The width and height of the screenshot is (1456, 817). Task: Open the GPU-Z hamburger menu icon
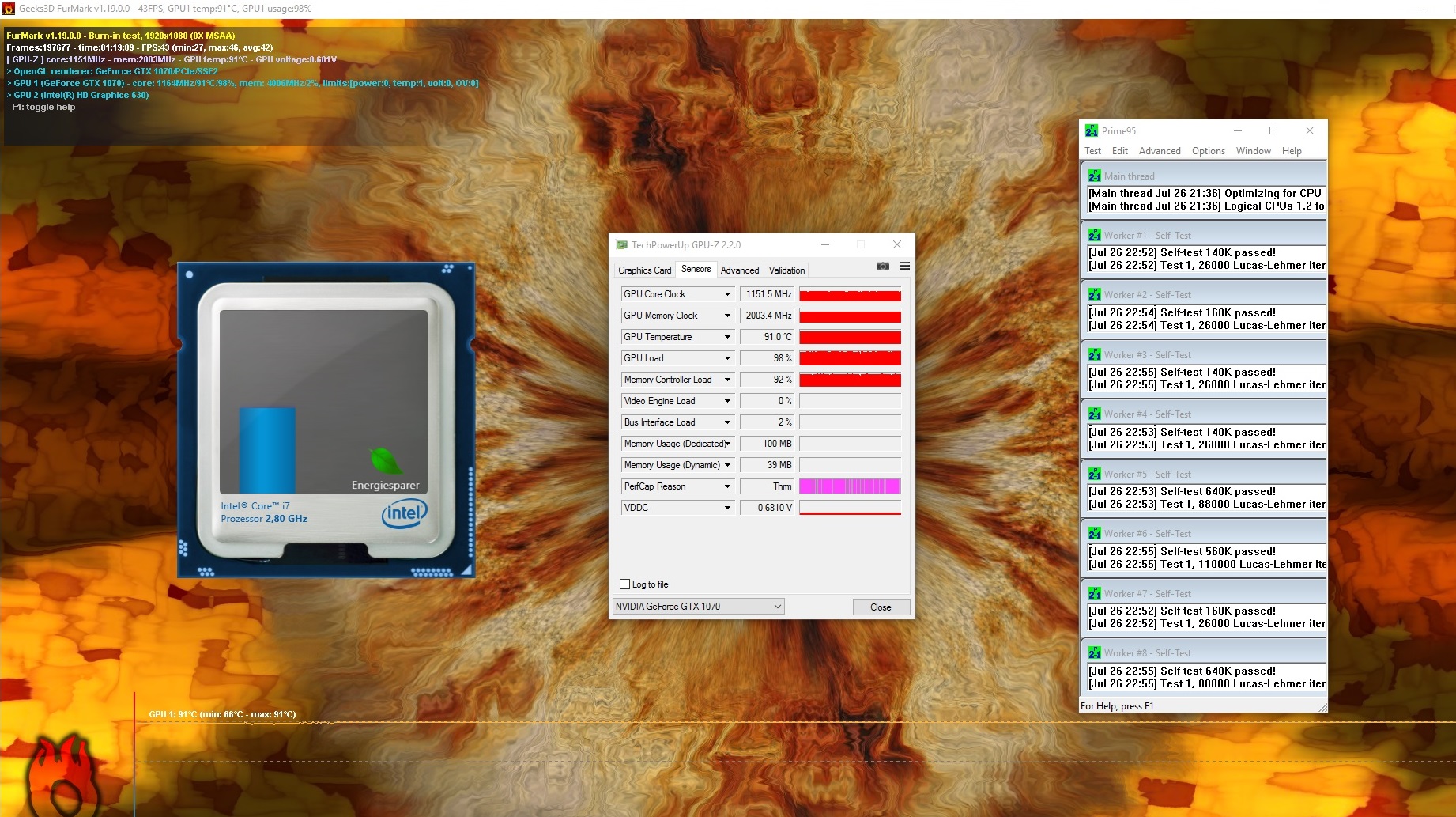pos(904,267)
